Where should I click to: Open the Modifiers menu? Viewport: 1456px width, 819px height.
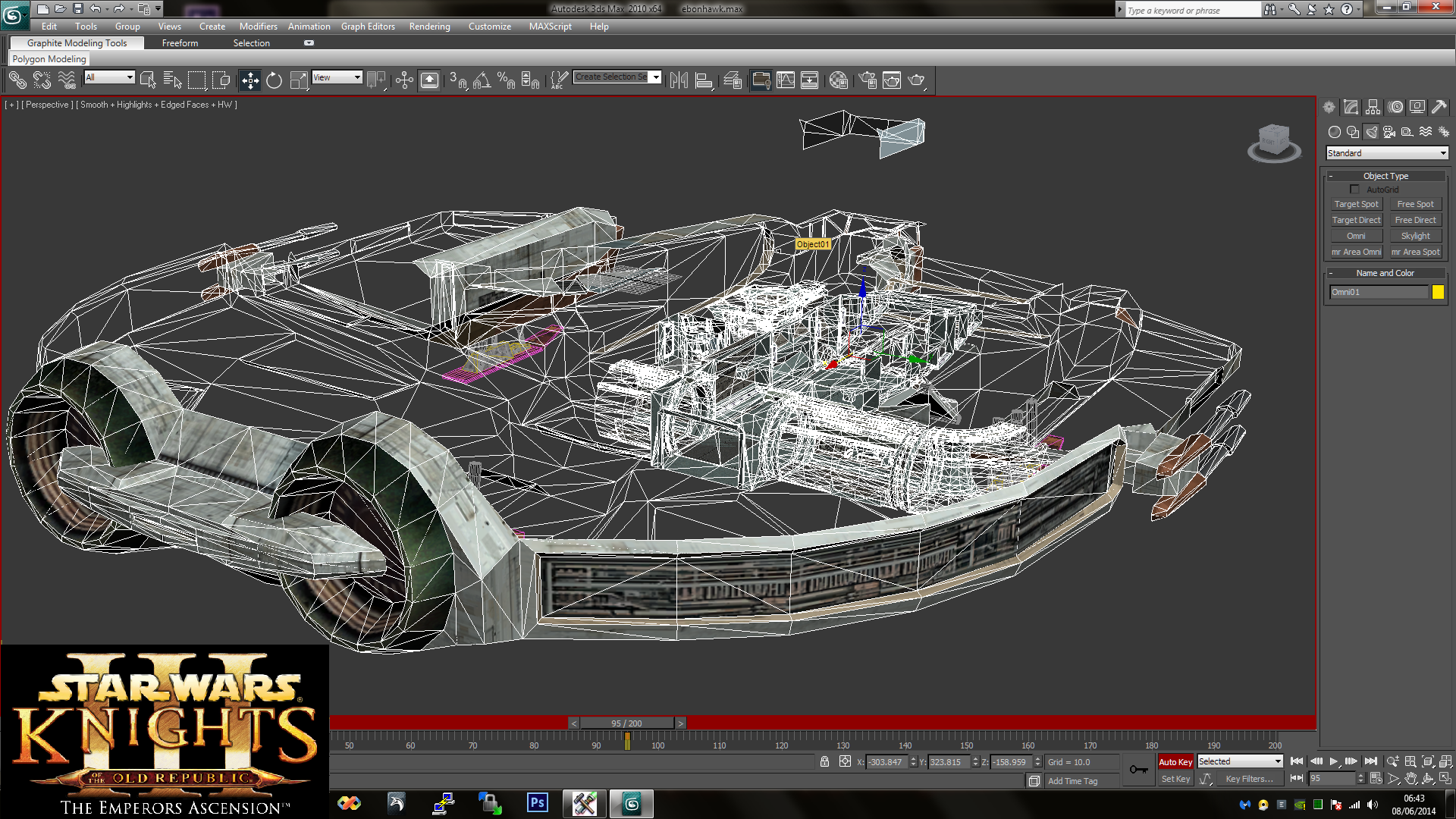coord(258,27)
